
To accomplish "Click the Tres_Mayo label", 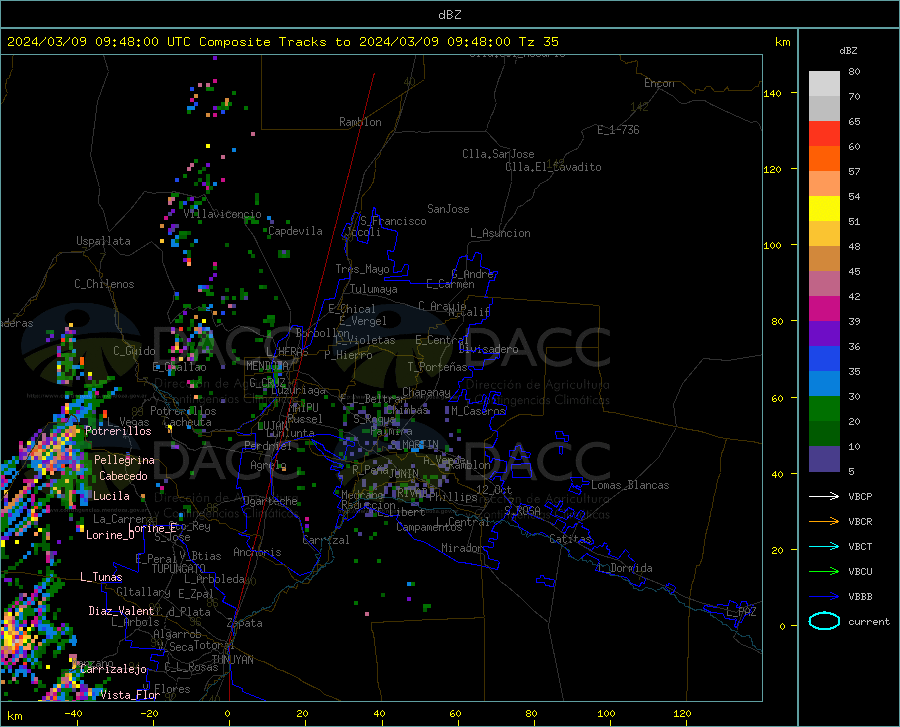I will (x=362, y=269).
